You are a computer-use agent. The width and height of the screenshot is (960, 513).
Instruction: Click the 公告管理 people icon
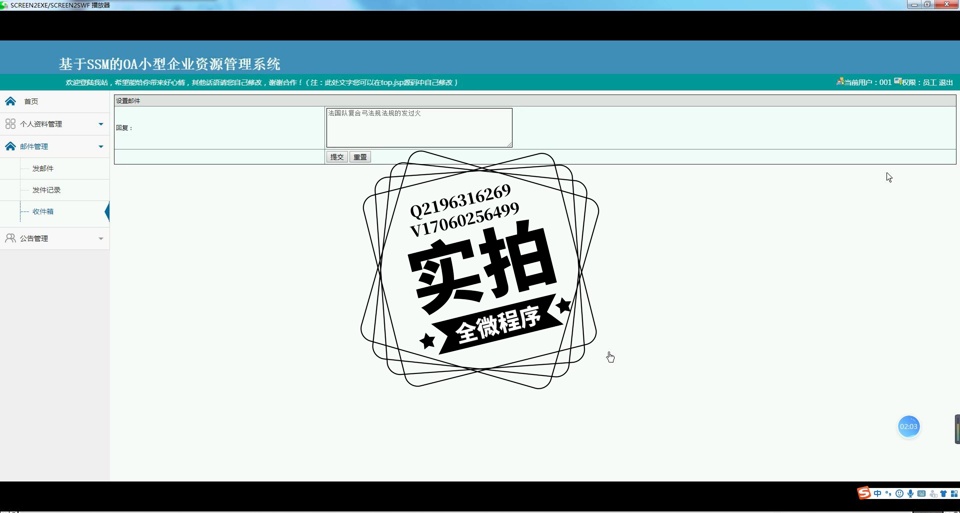click(x=10, y=238)
